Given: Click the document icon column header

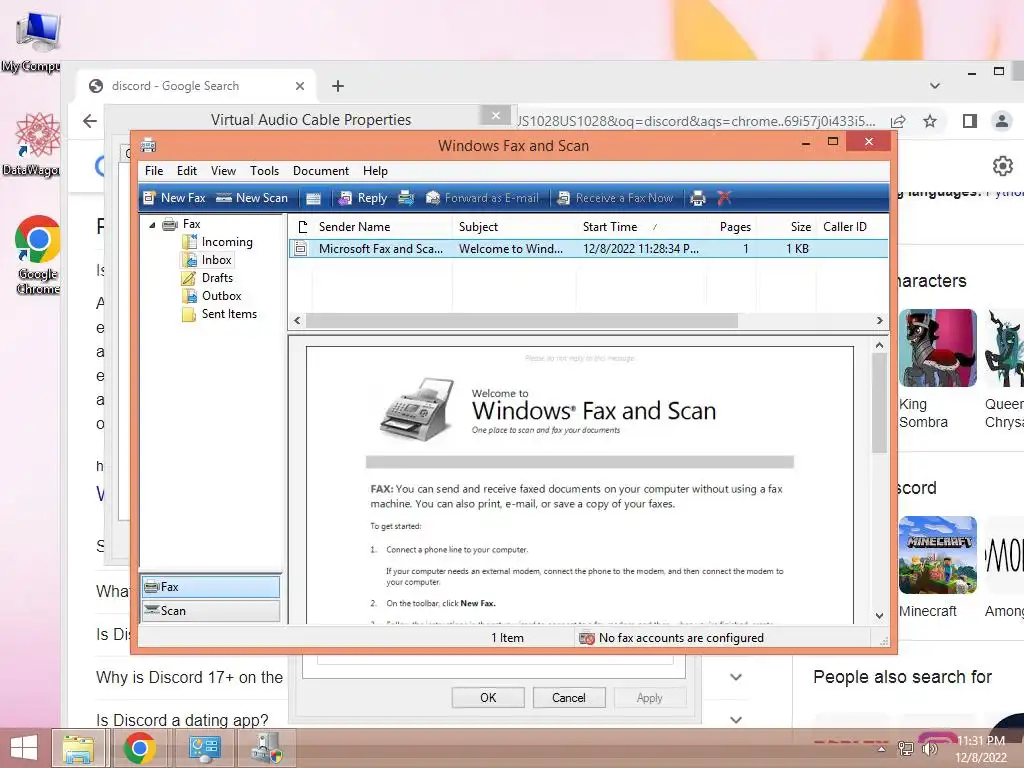Looking at the screenshot, I should point(302,227).
